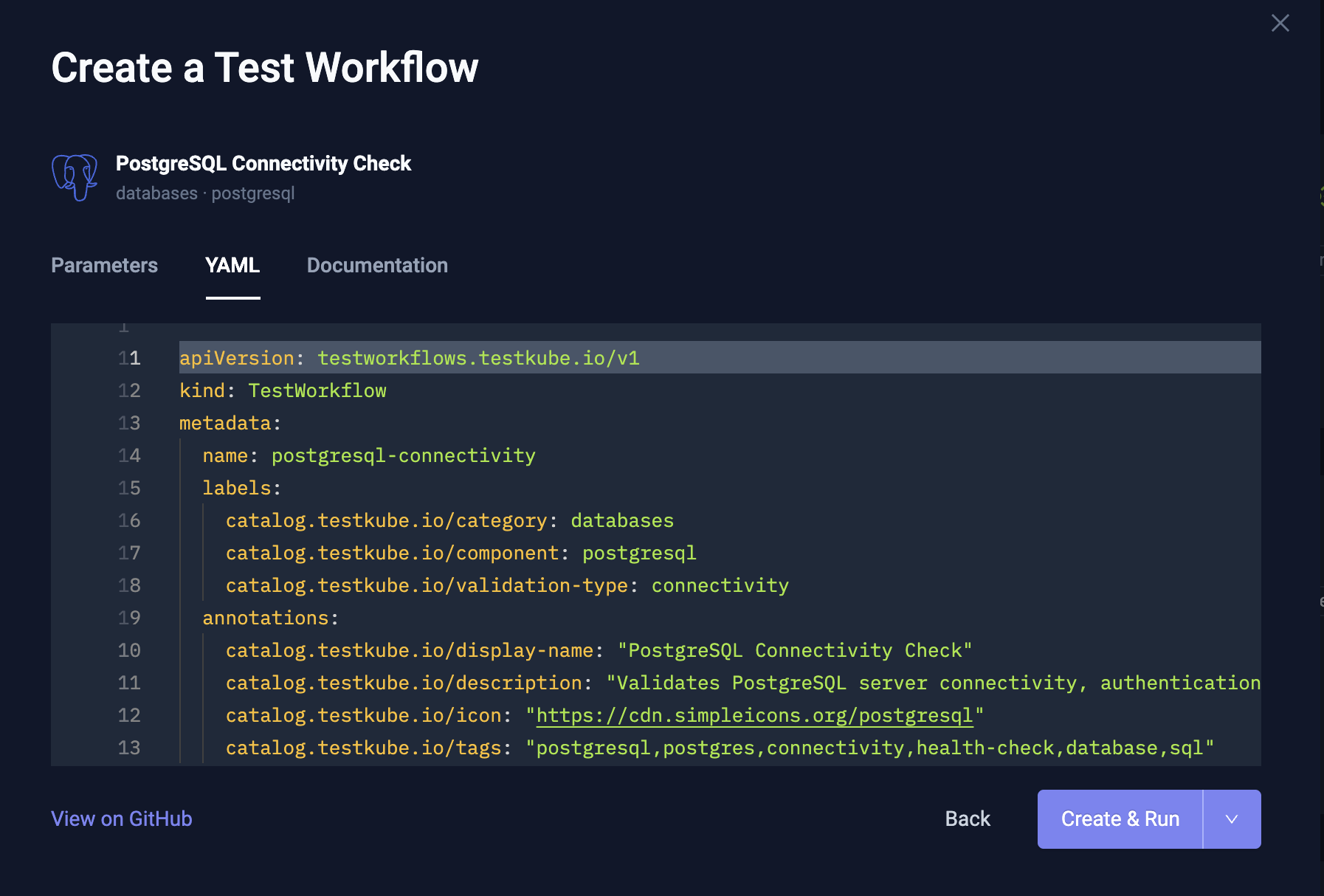Switch to the Parameters tab

(104, 265)
